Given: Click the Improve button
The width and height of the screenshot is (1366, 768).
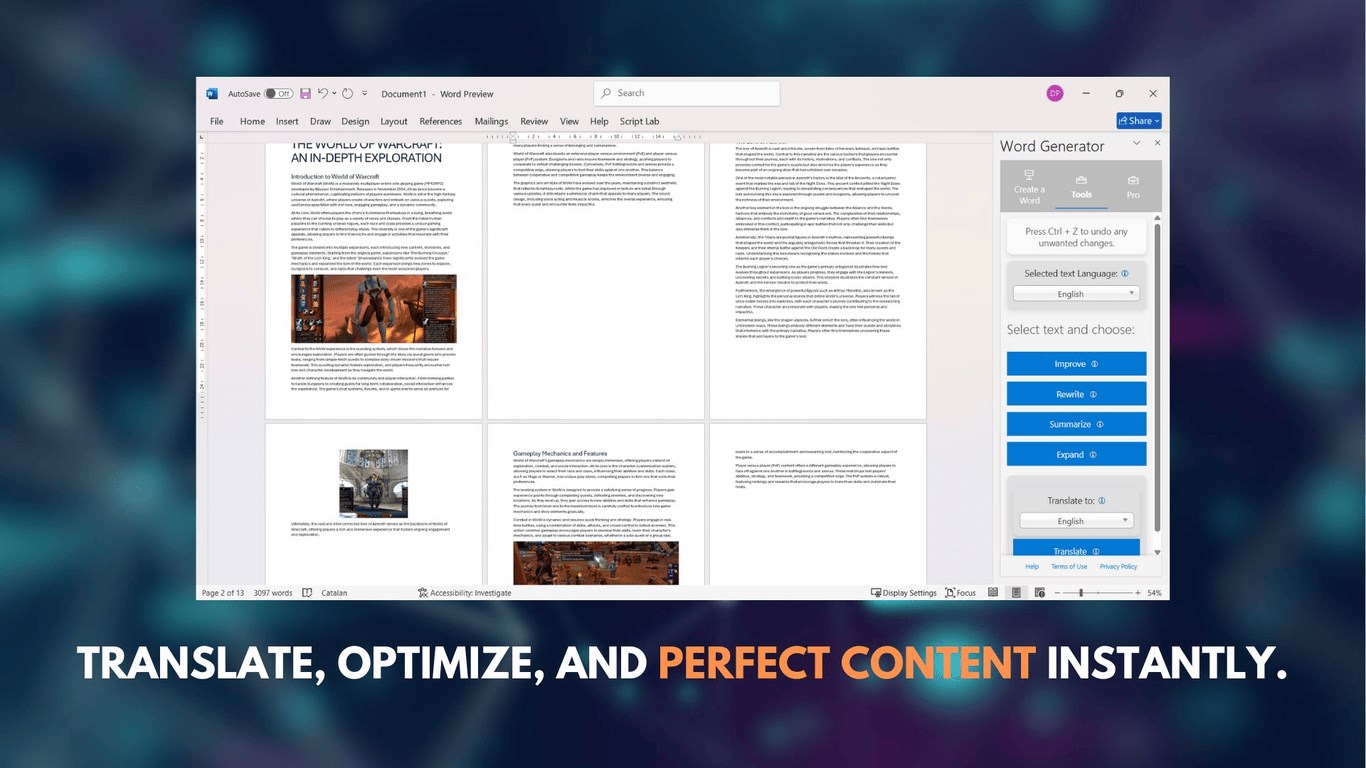Looking at the screenshot, I should [x=1076, y=364].
